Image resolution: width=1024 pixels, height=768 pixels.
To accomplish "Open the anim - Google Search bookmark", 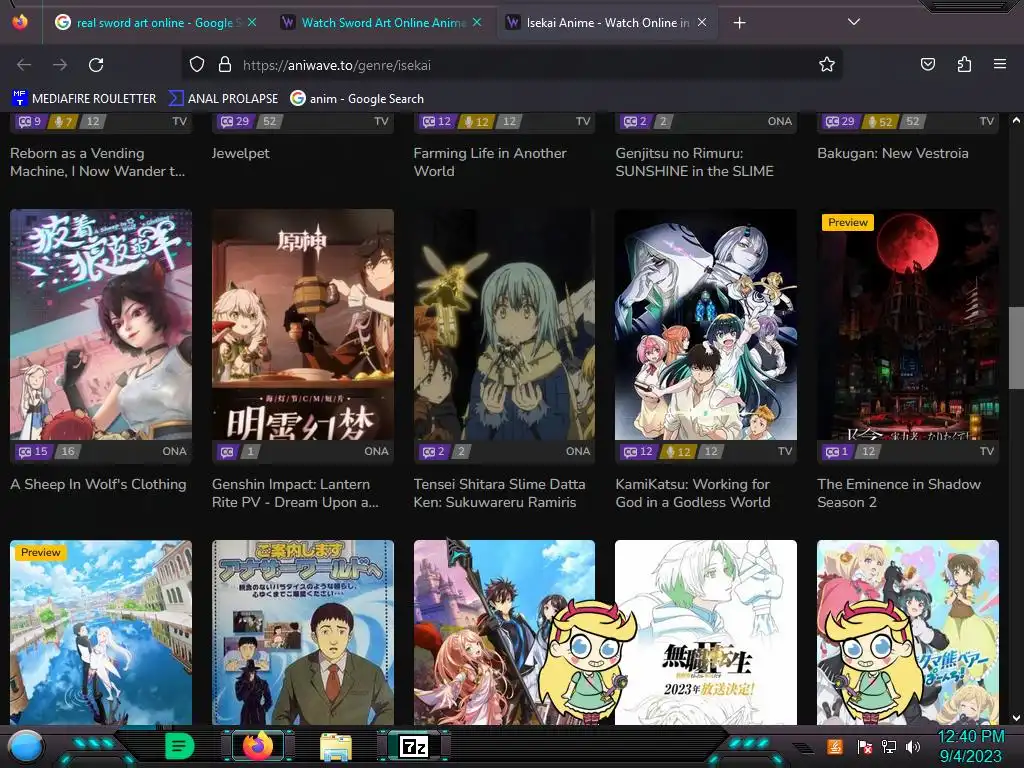I will click(x=357, y=99).
